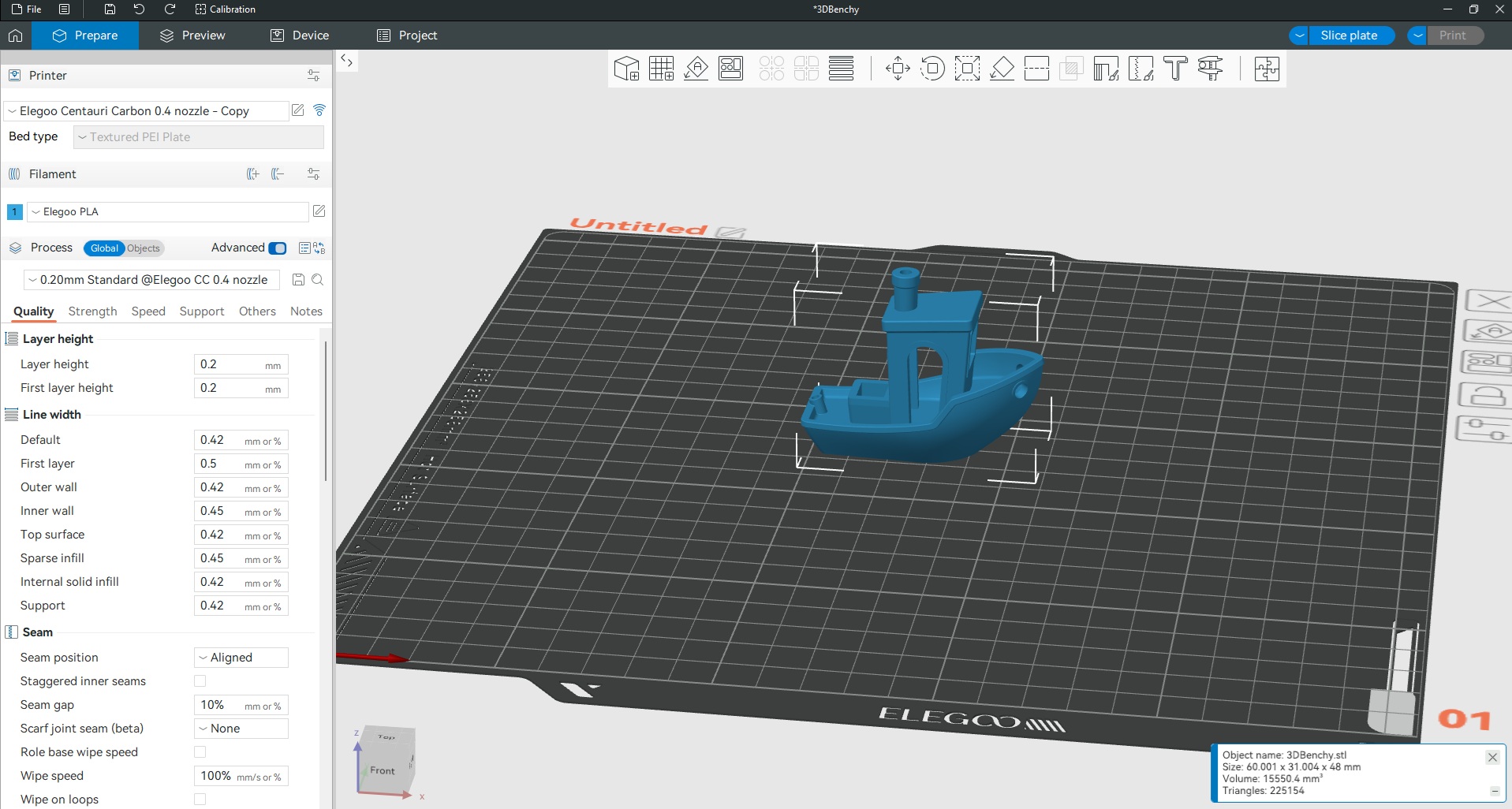This screenshot has width=1512, height=809.
Task: Open the Support painting tool
Action: [1106, 69]
